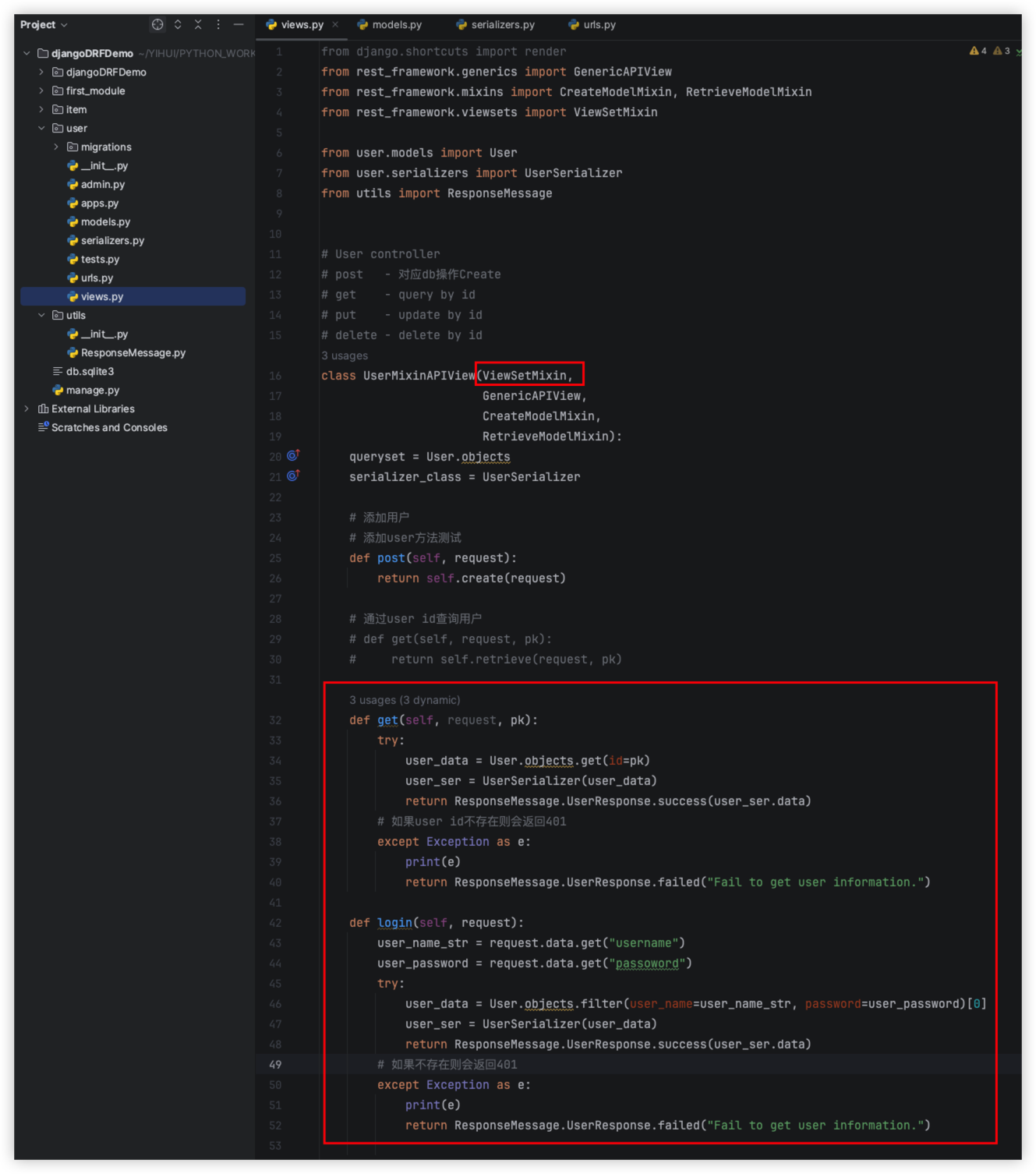
Task: Collapse the user folder in project tree
Action: click(41, 129)
